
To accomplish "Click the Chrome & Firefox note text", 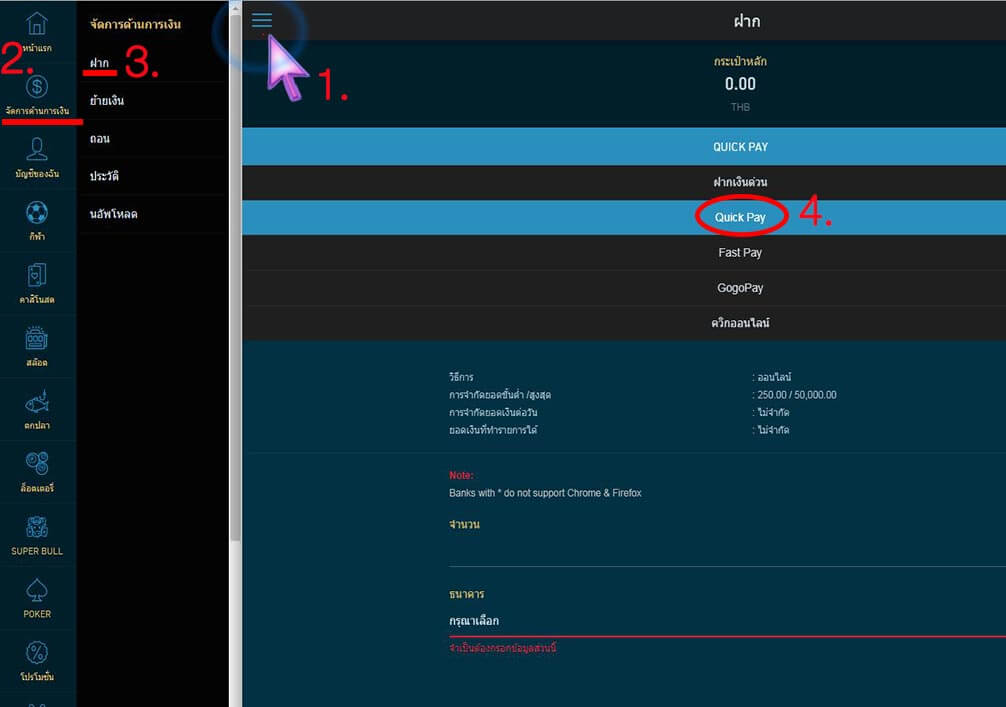I will coord(545,493).
